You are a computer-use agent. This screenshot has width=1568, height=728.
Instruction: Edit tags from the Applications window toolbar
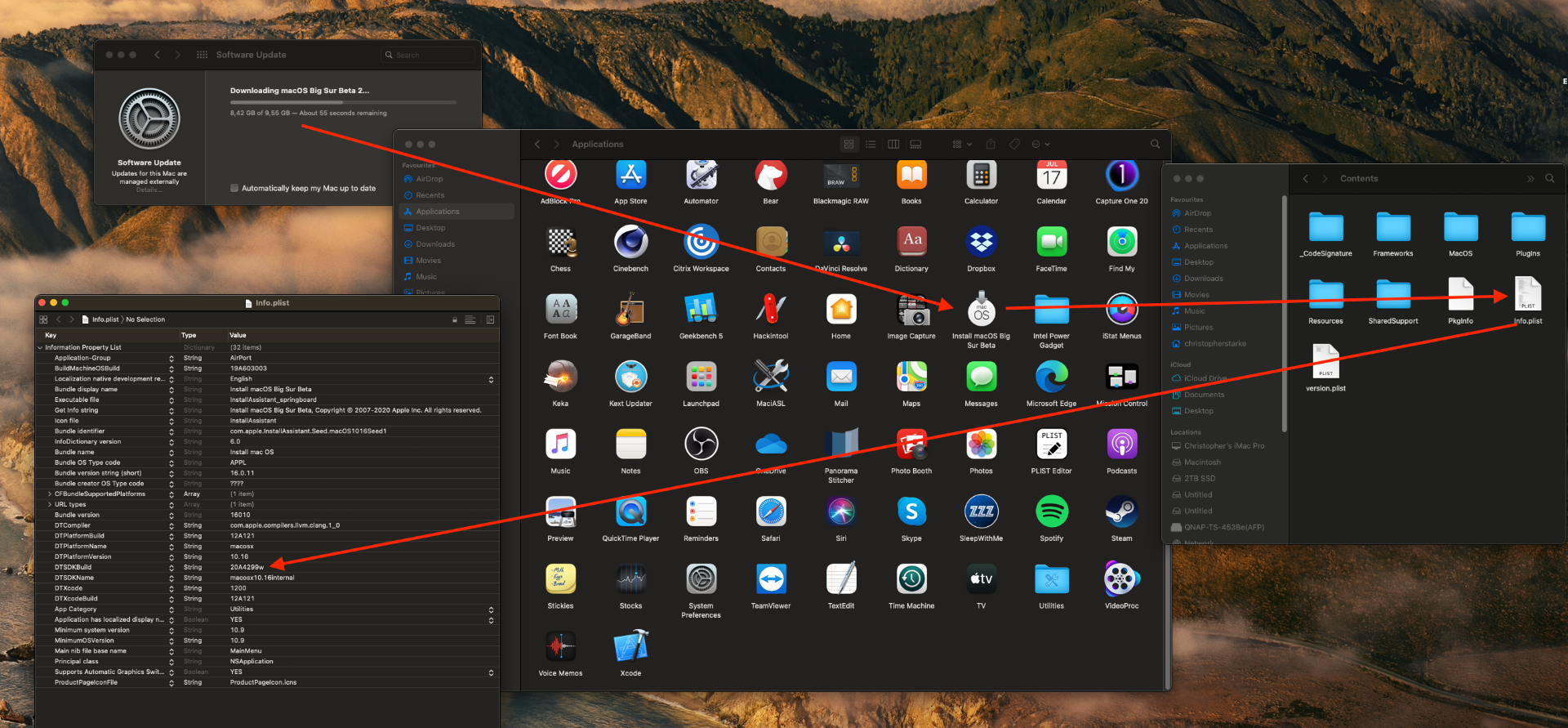[x=1014, y=145]
